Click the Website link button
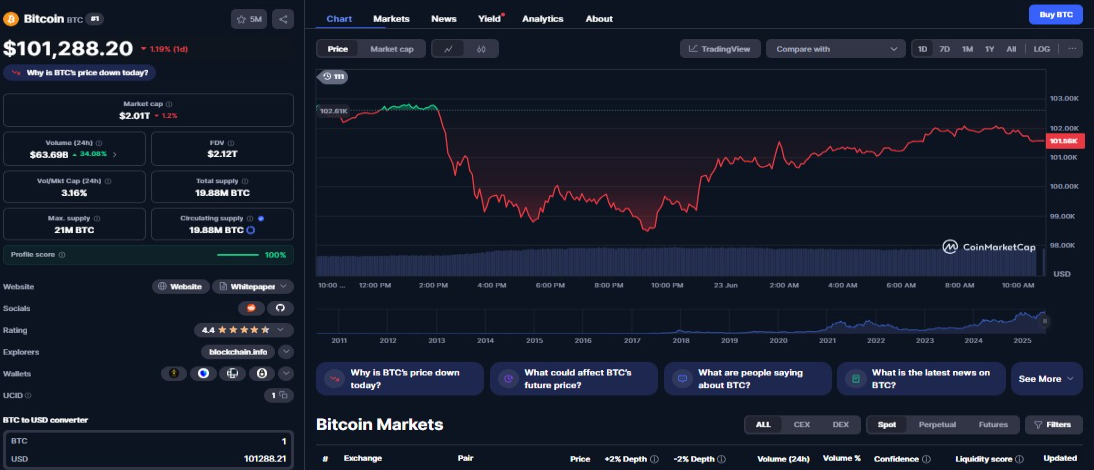The width and height of the screenshot is (1094, 470). 181,287
